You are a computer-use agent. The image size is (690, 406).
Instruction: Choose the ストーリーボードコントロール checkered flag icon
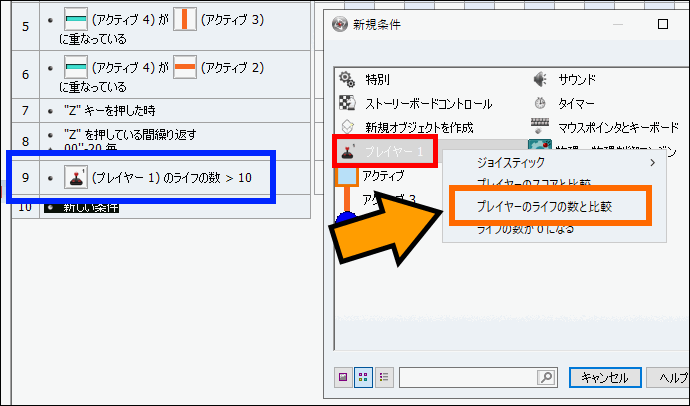pos(347,103)
